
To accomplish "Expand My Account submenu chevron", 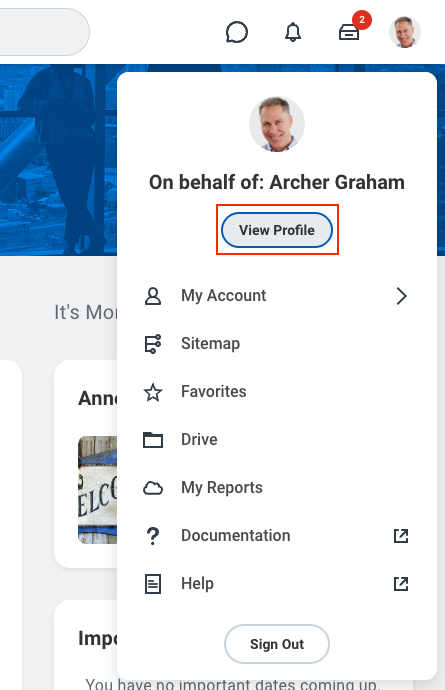I will pos(401,296).
